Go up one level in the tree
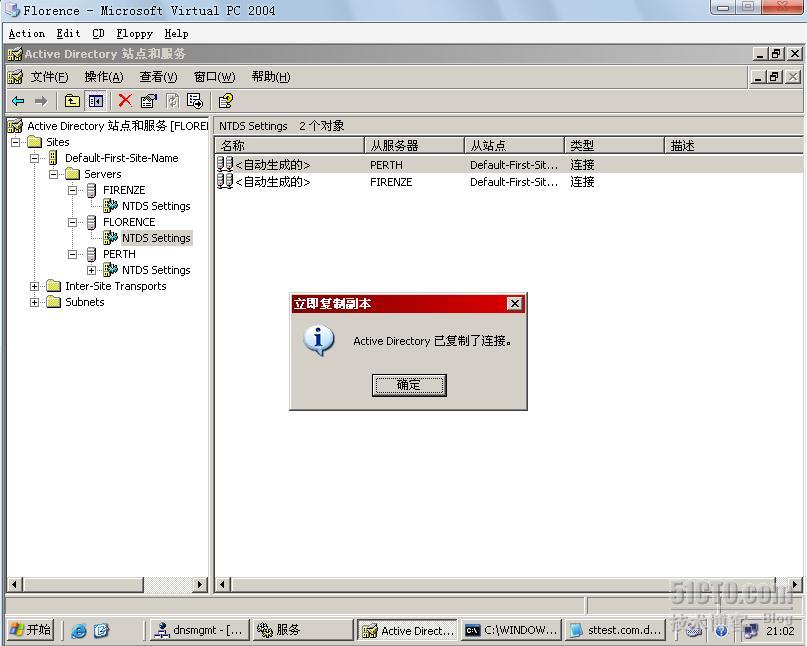 pyautogui.click(x=72, y=101)
